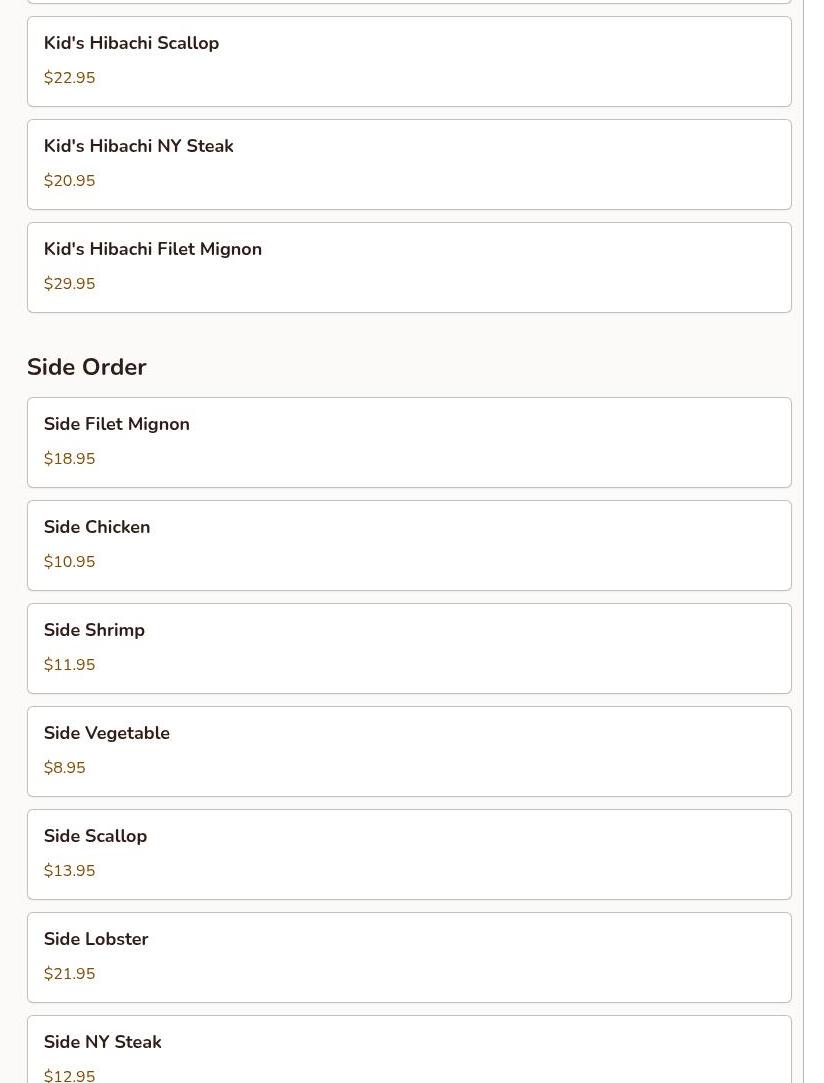Click the $21.95 Side Lobster price

tap(70, 974)
